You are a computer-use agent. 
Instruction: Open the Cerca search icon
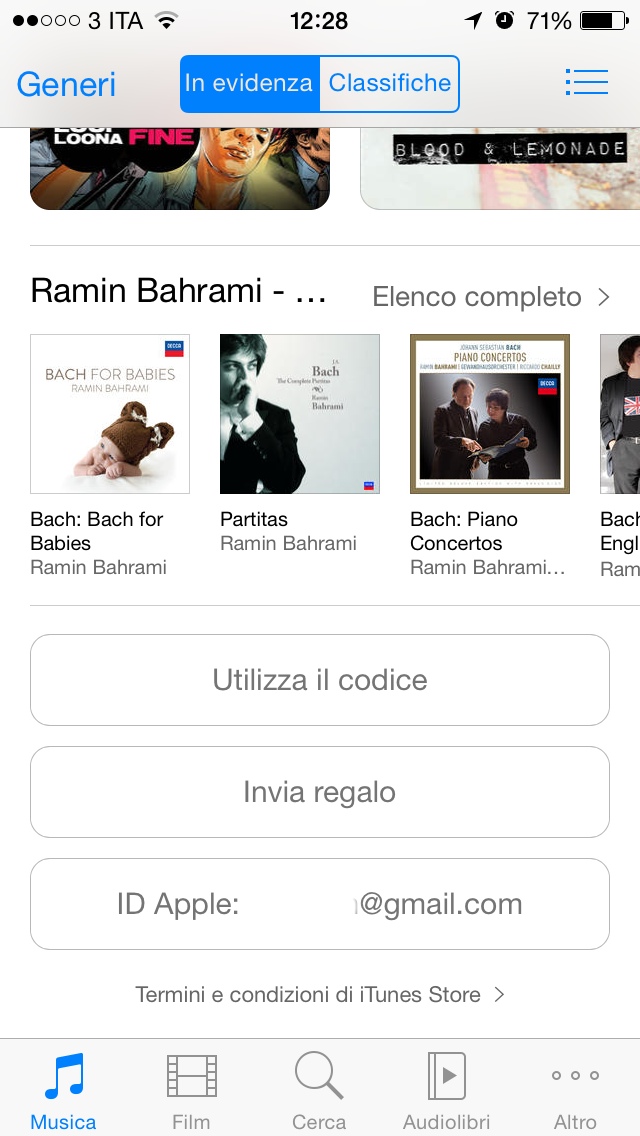coord(319,1077)
